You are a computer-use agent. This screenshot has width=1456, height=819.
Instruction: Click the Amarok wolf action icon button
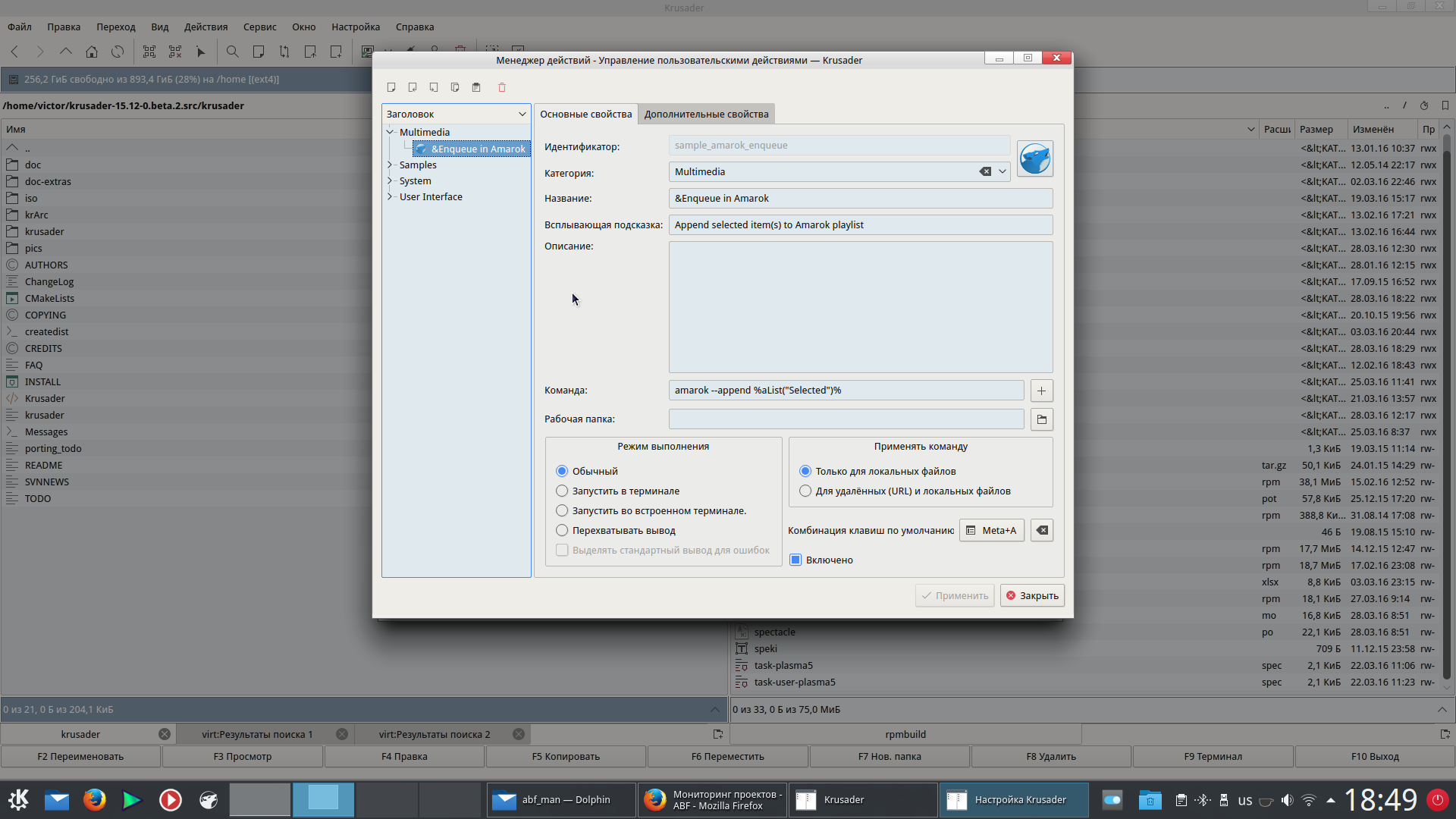[1034, 159]
